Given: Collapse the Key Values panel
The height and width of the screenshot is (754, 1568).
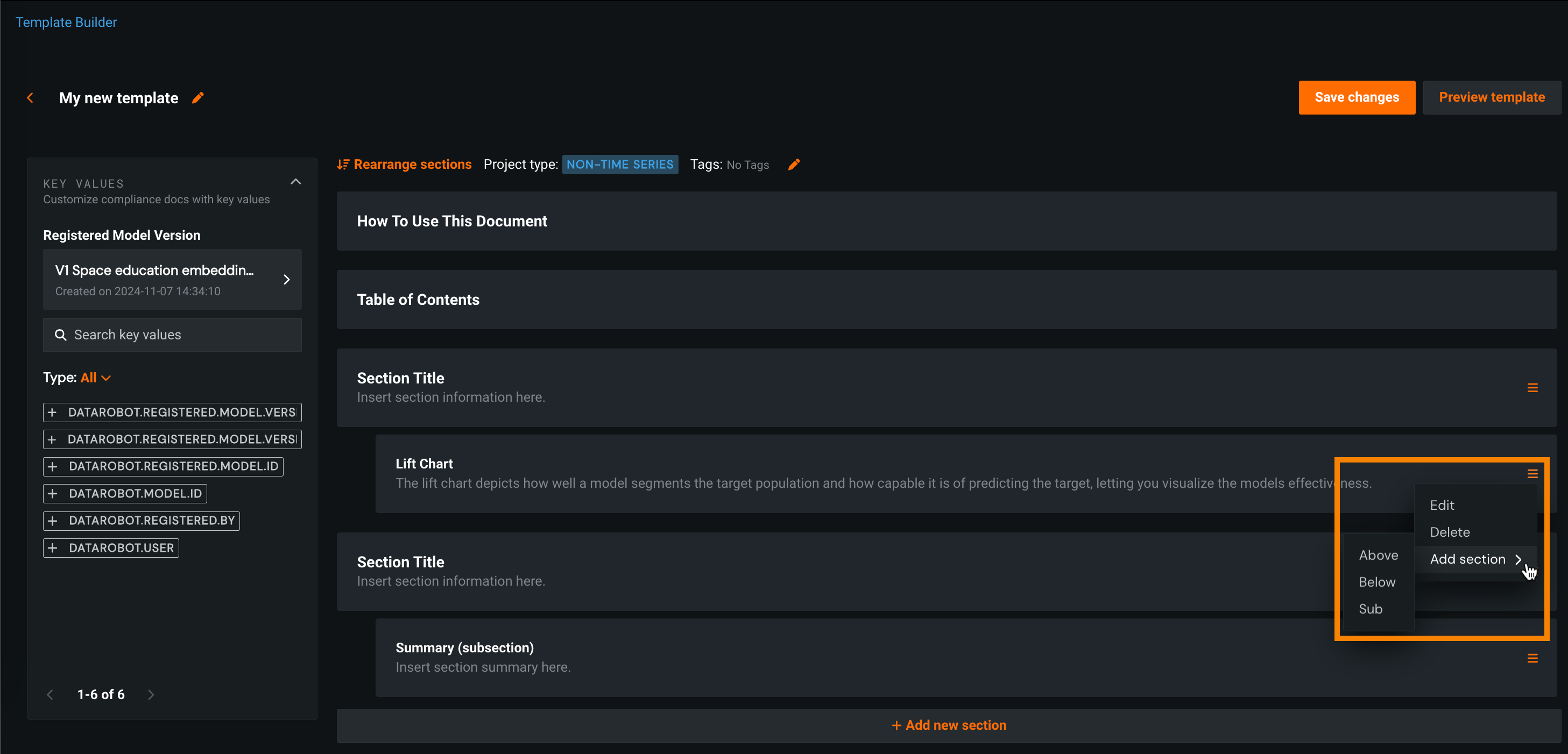Looking at the screenshot, I should (x=296, y=182).
